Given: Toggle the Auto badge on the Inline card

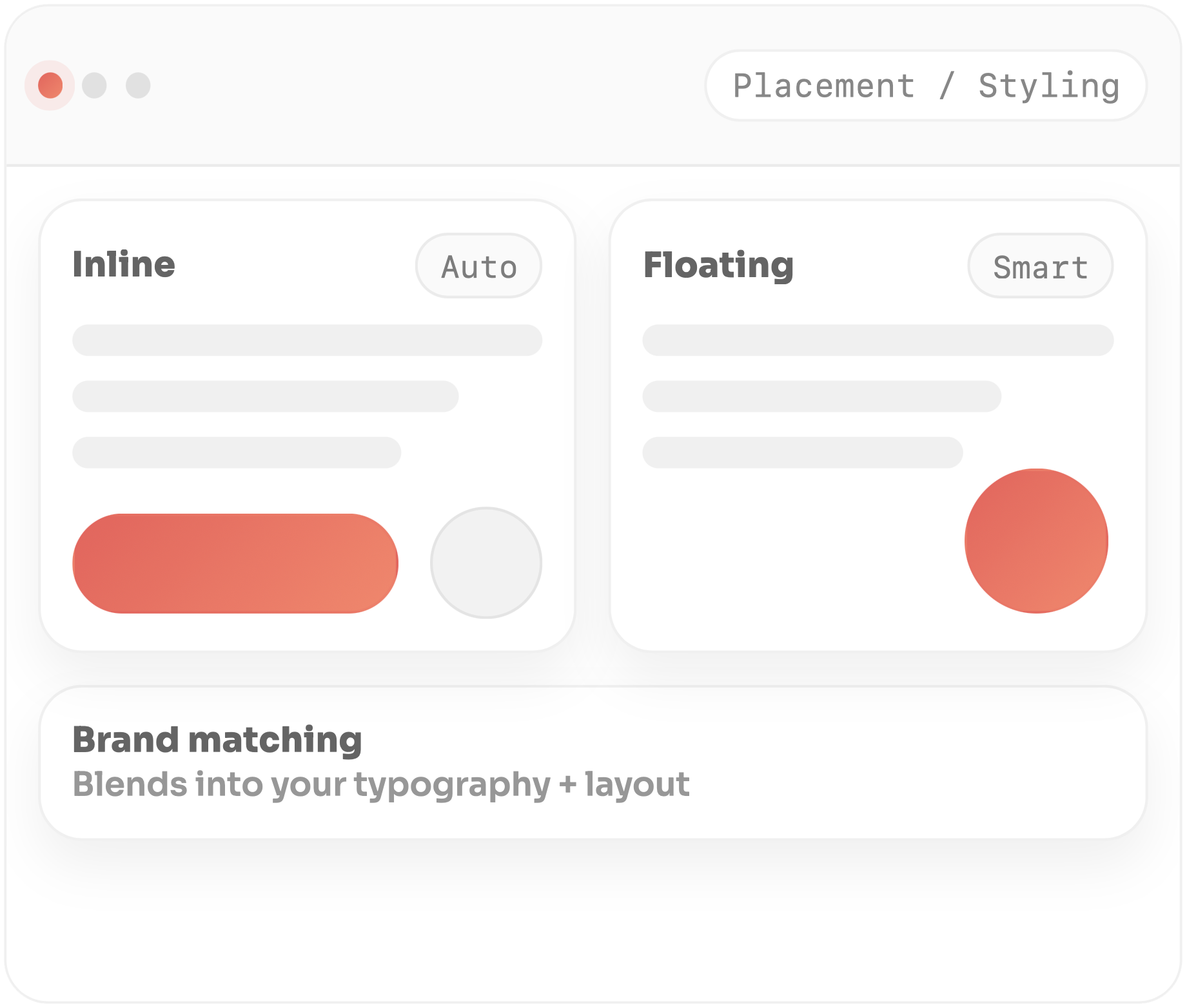Looking at the screenshot, I should tap(478, 266).
